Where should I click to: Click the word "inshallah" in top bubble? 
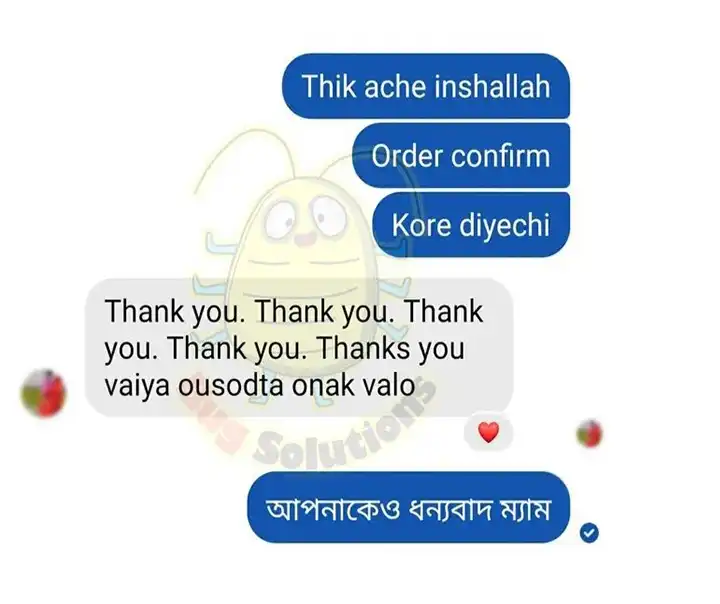point(492,86)
